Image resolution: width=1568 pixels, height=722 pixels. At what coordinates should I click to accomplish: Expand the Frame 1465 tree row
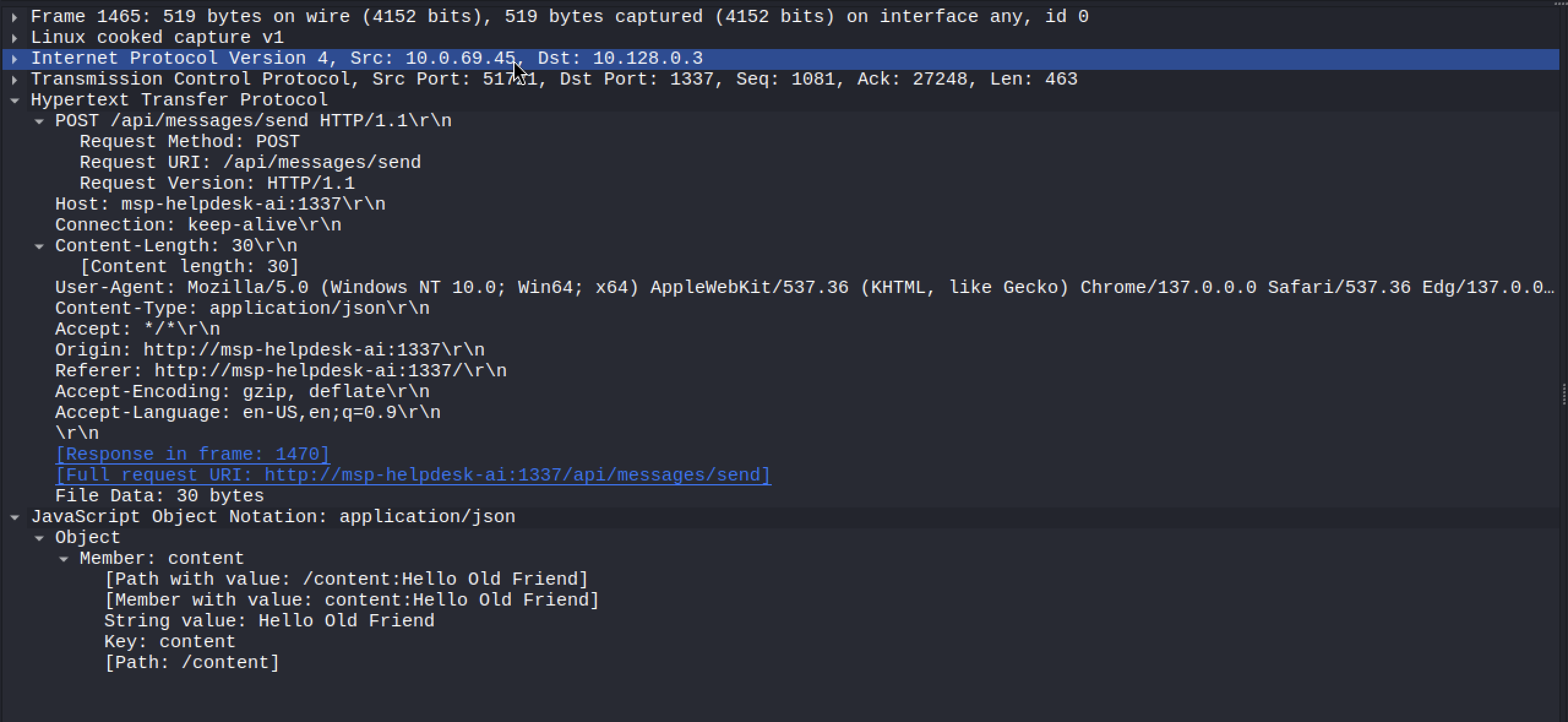[15, 17]
